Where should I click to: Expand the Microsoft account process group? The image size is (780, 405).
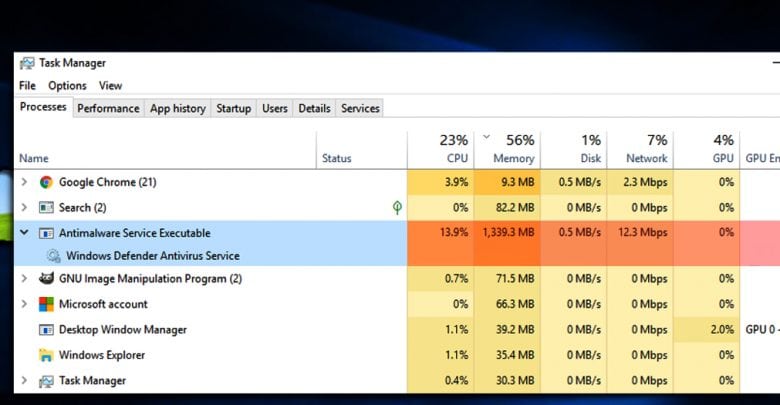(24, 304)
